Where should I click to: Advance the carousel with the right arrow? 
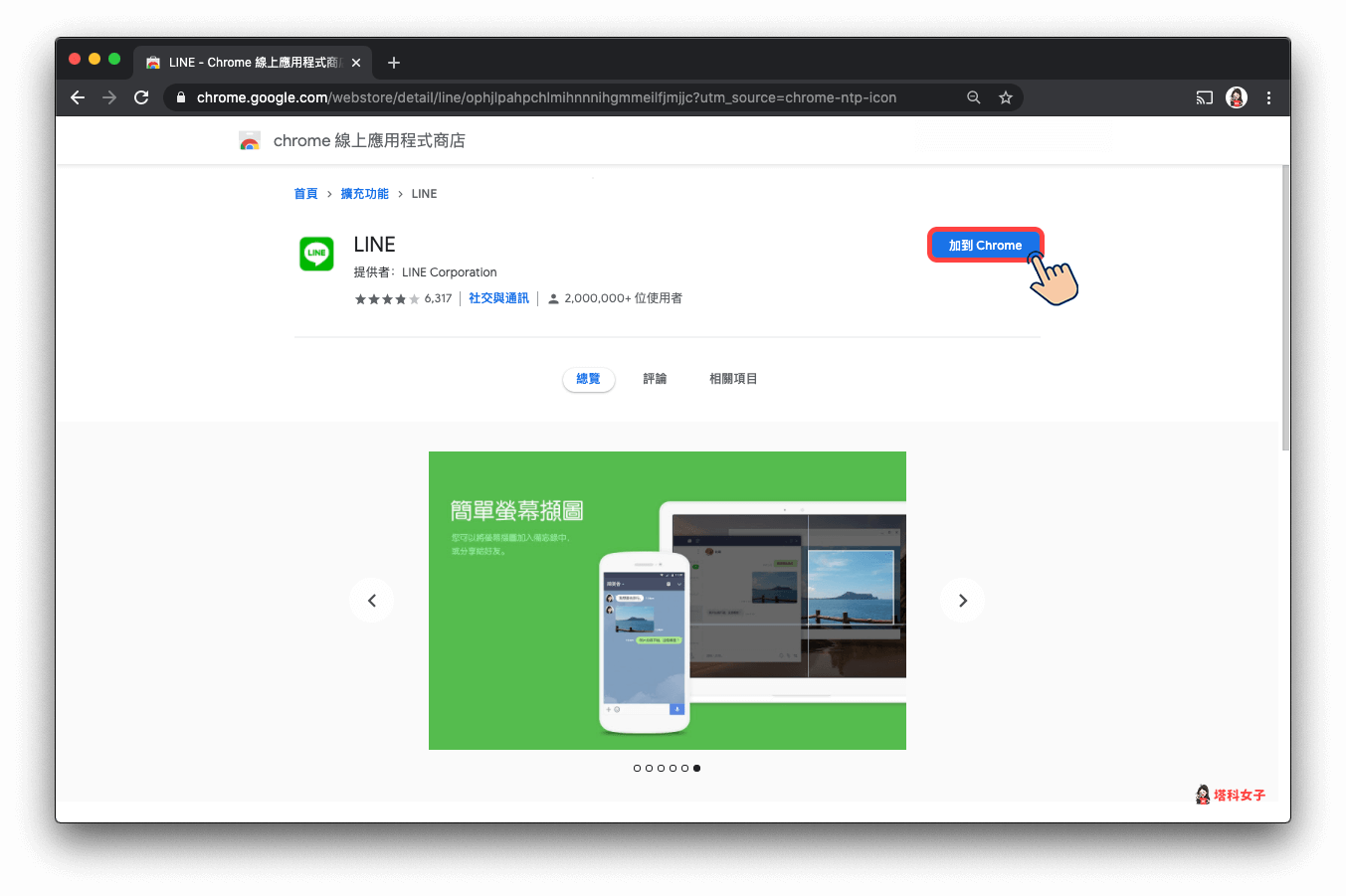pos(962,600)
